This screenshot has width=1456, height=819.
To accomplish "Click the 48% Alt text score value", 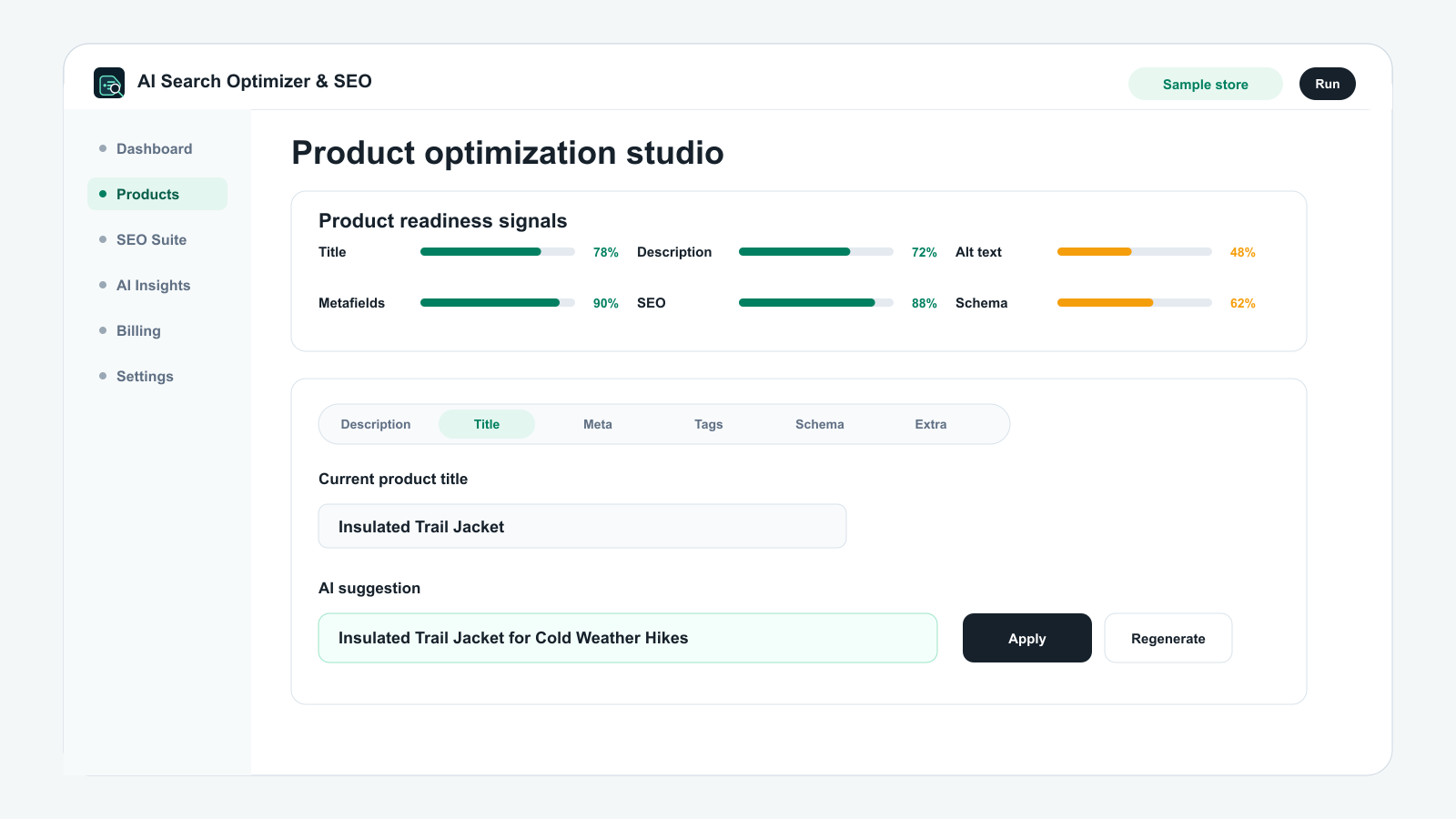I will point(1243,252).
